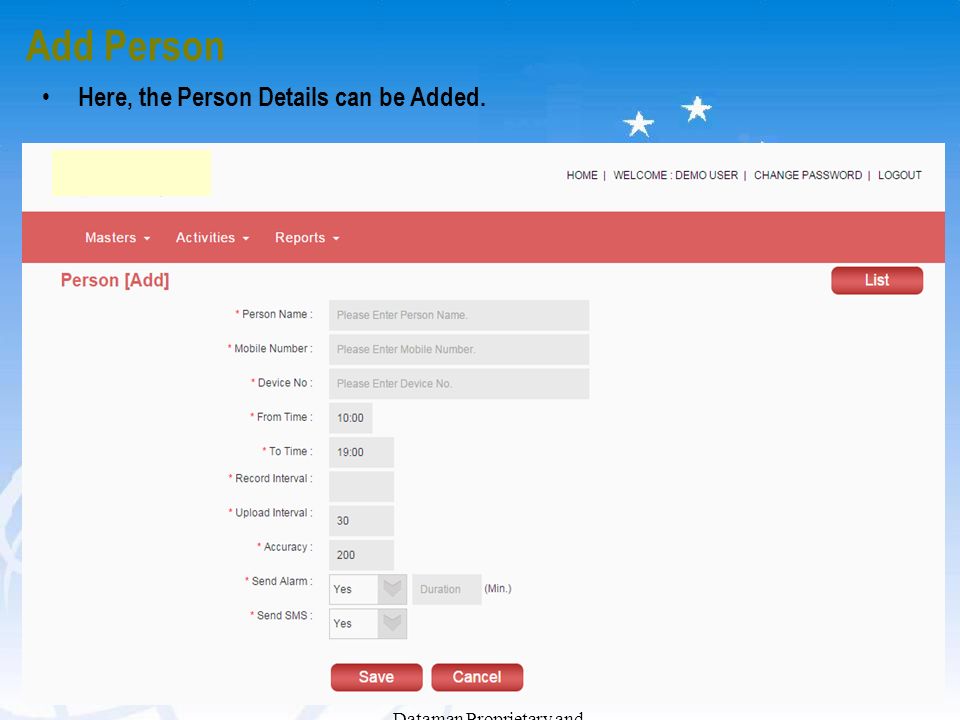Go to HOME link
The width and height of the screenshot is (960, 720).
tap(582, 175)
